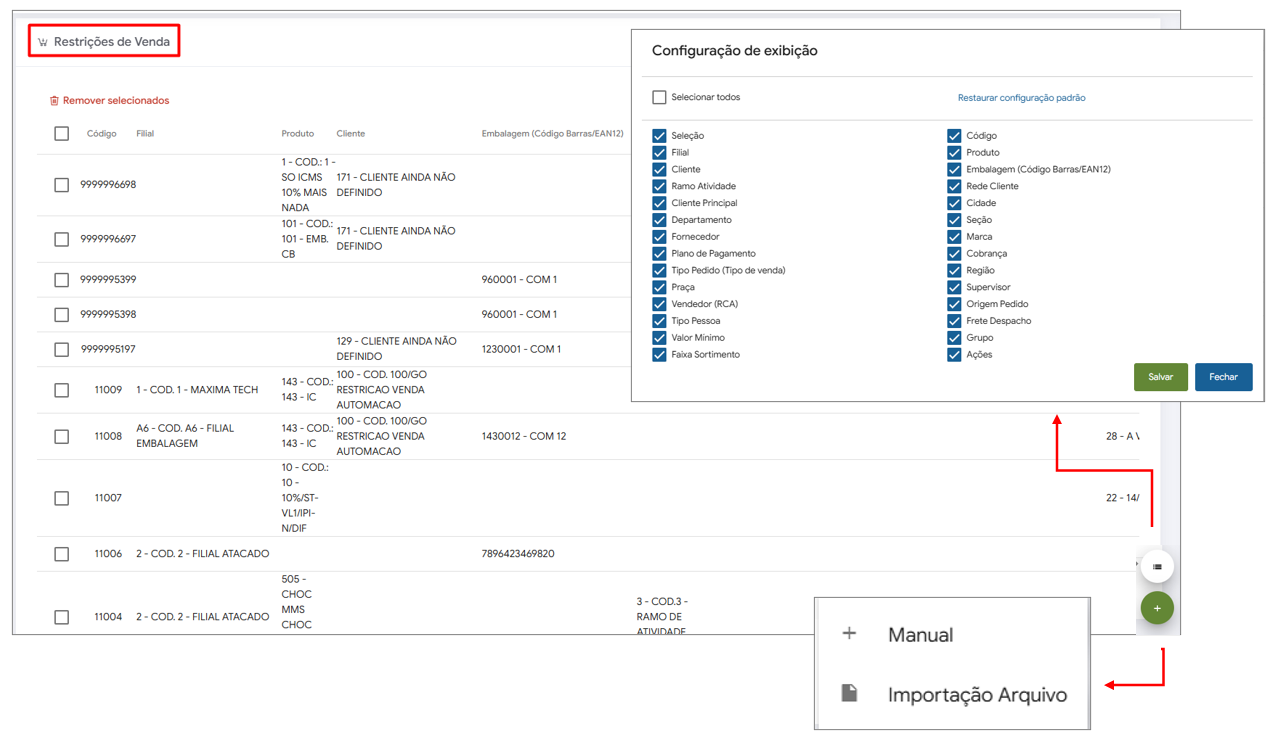Disable the Frete Despacho column checkbox
The height and width of the screenshot is (740, 1278).
954,321
